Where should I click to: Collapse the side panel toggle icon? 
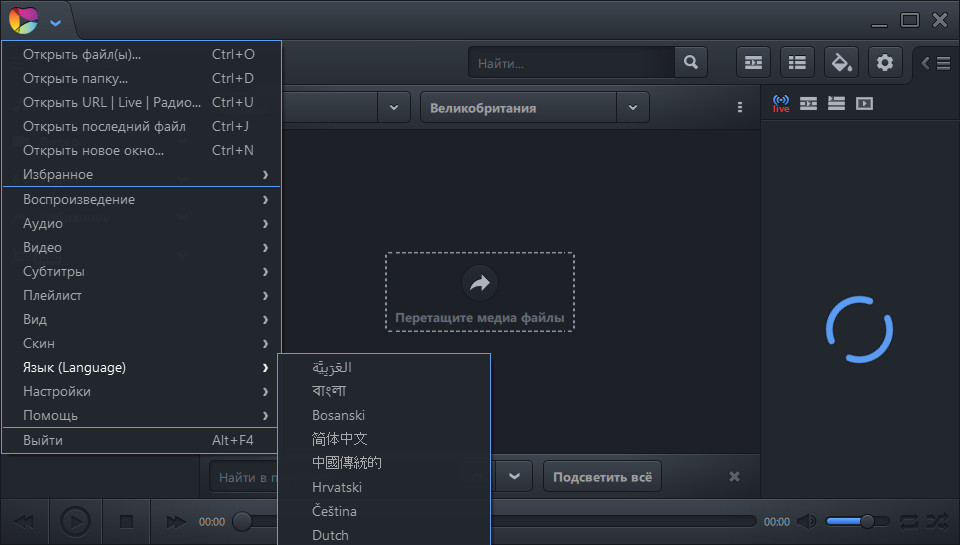(936, 62)
